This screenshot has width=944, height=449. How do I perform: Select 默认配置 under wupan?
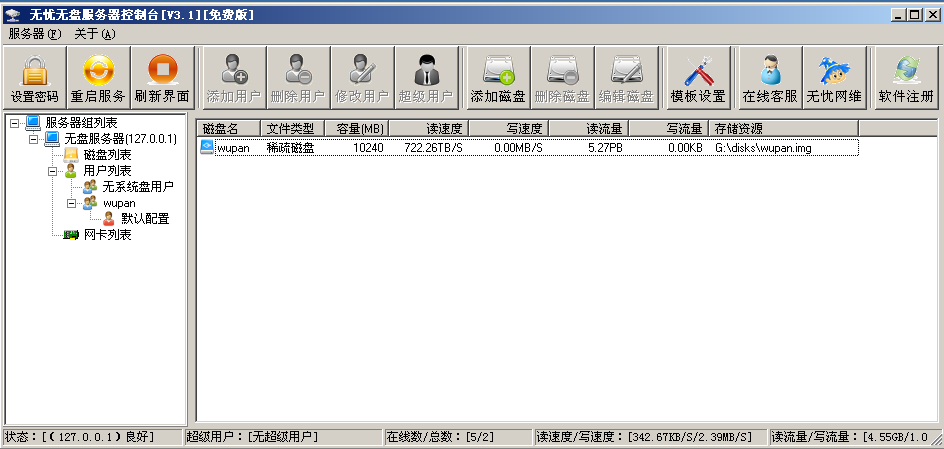(145, 218)
